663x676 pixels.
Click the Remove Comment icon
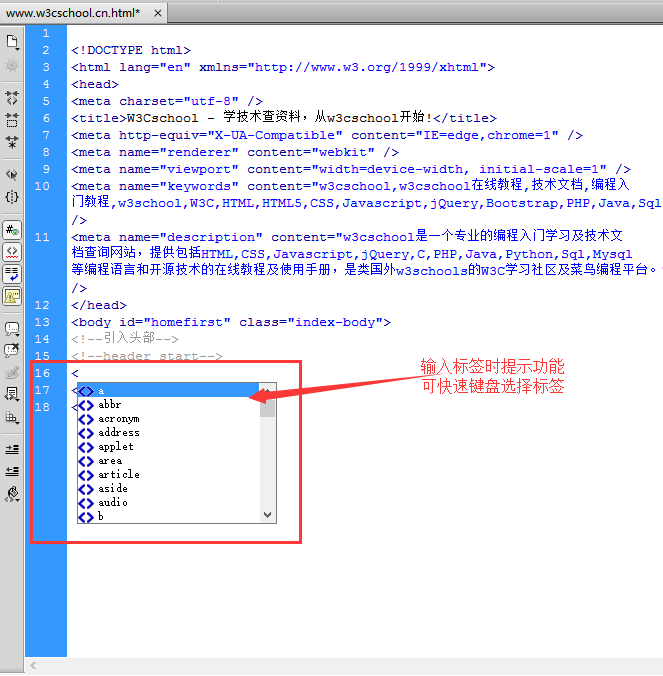coord(12,350)
